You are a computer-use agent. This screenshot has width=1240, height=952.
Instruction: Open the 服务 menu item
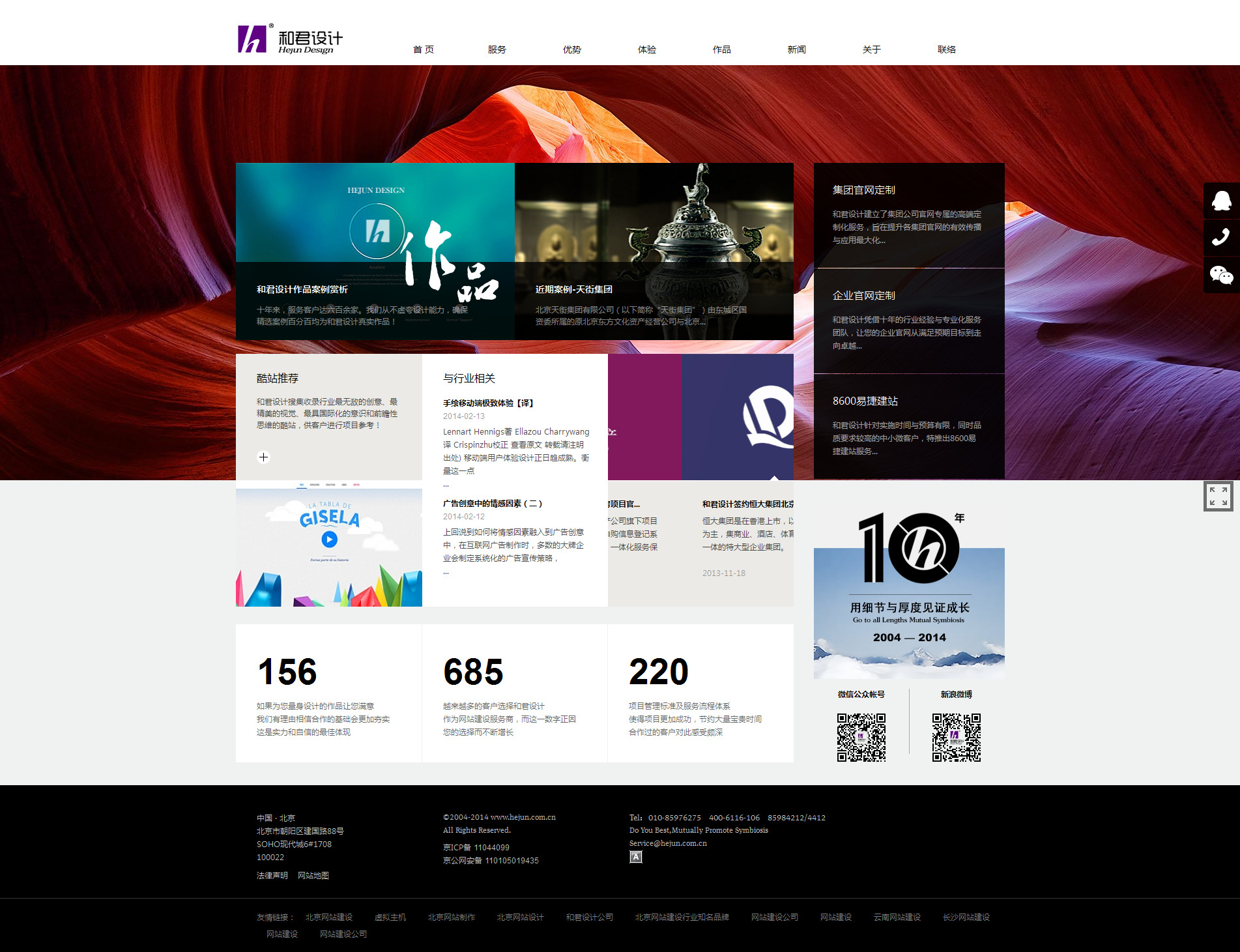click(497, 50)
